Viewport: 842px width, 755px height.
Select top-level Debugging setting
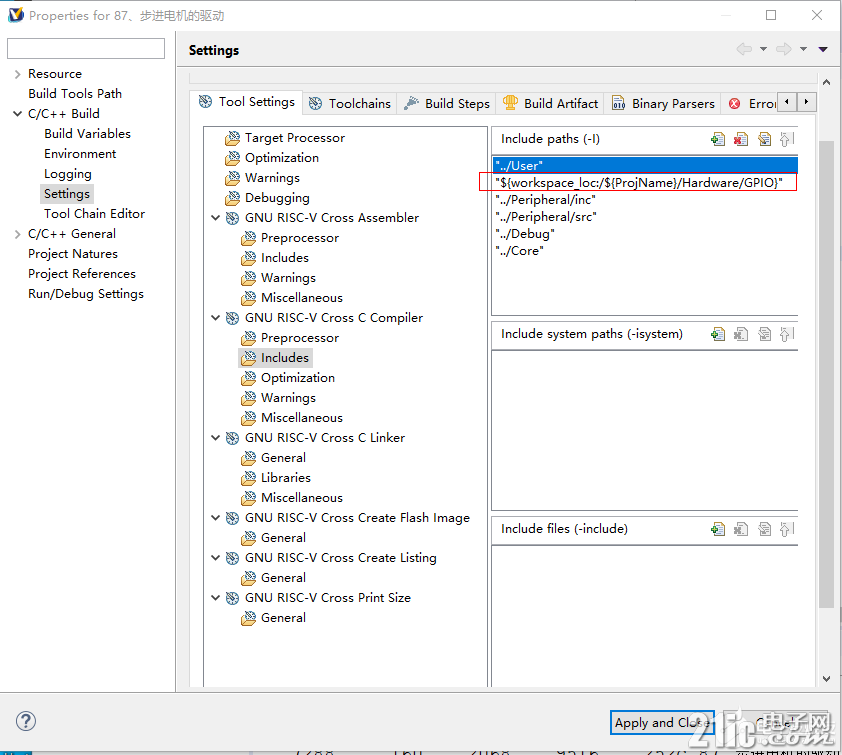point(277,198)
